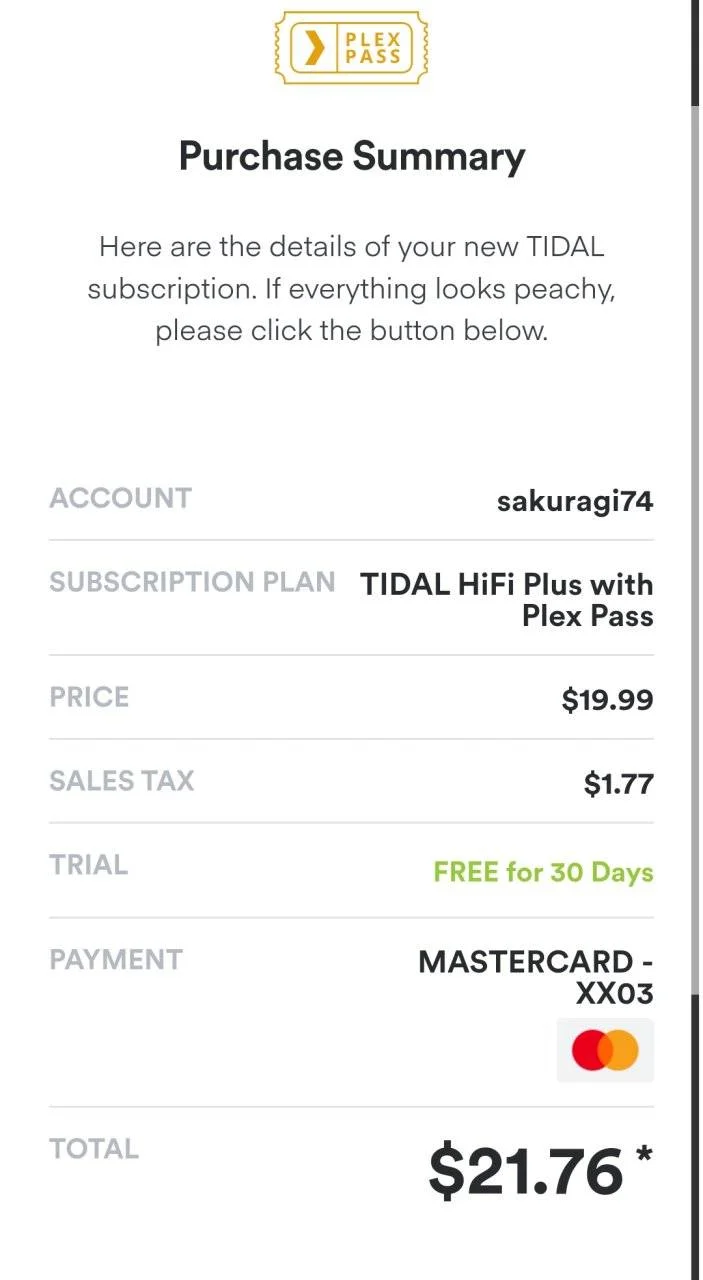703x1280 pixels.
Task: Click the PAYMENT label
Action: (x=116, y=960)
